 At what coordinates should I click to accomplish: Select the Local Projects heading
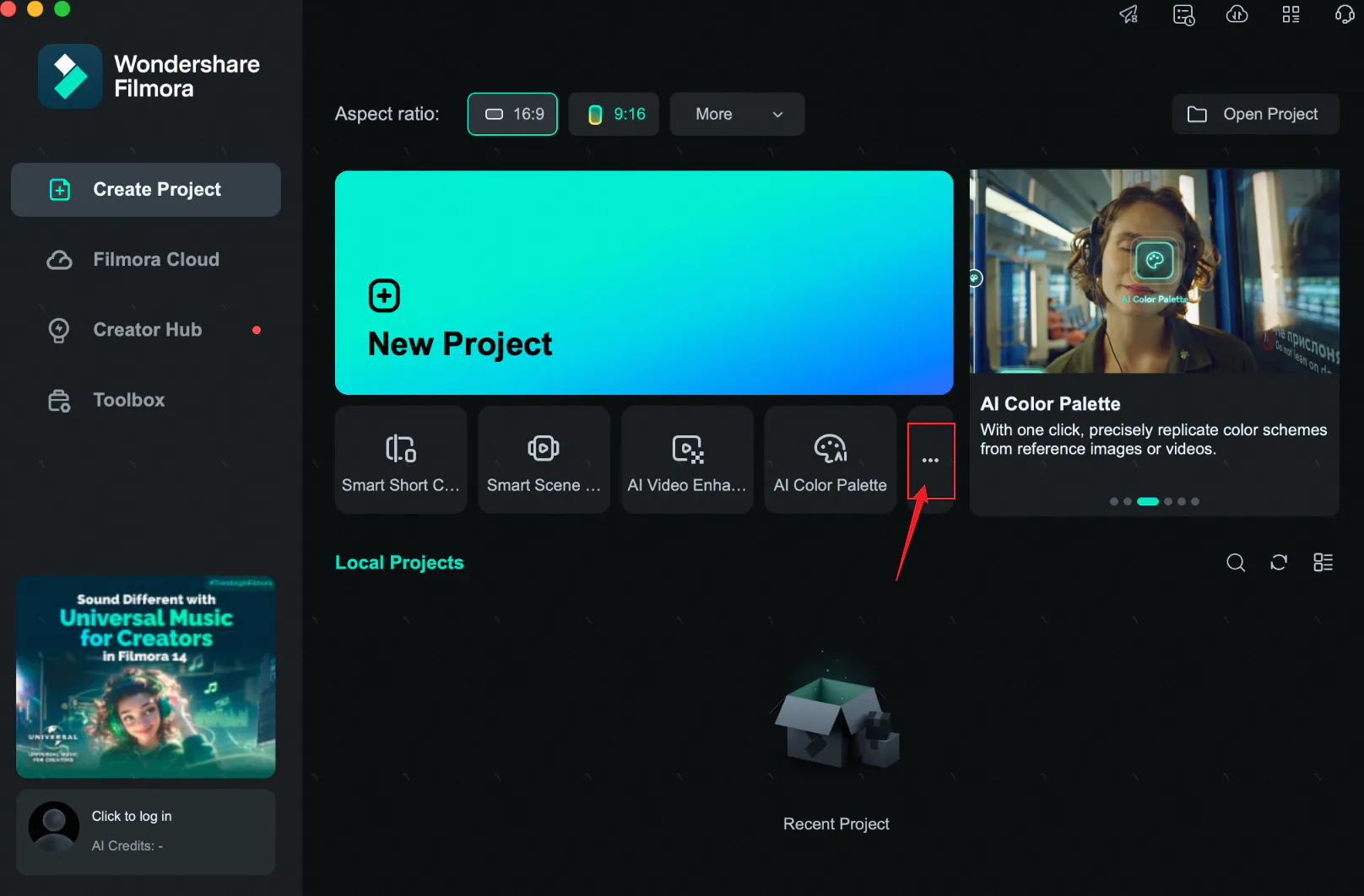pyautogui.click(x=399, y=563)
